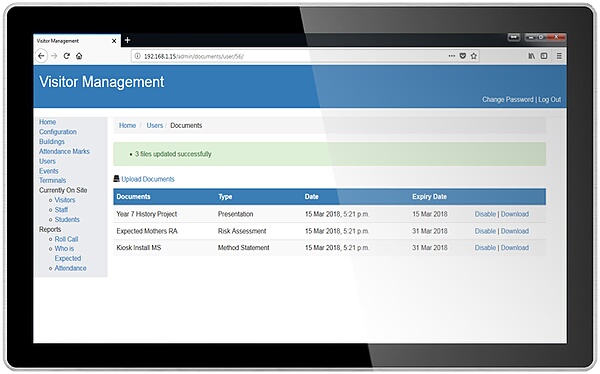Open a new tab with plus icon

click(x=127, y=40)
